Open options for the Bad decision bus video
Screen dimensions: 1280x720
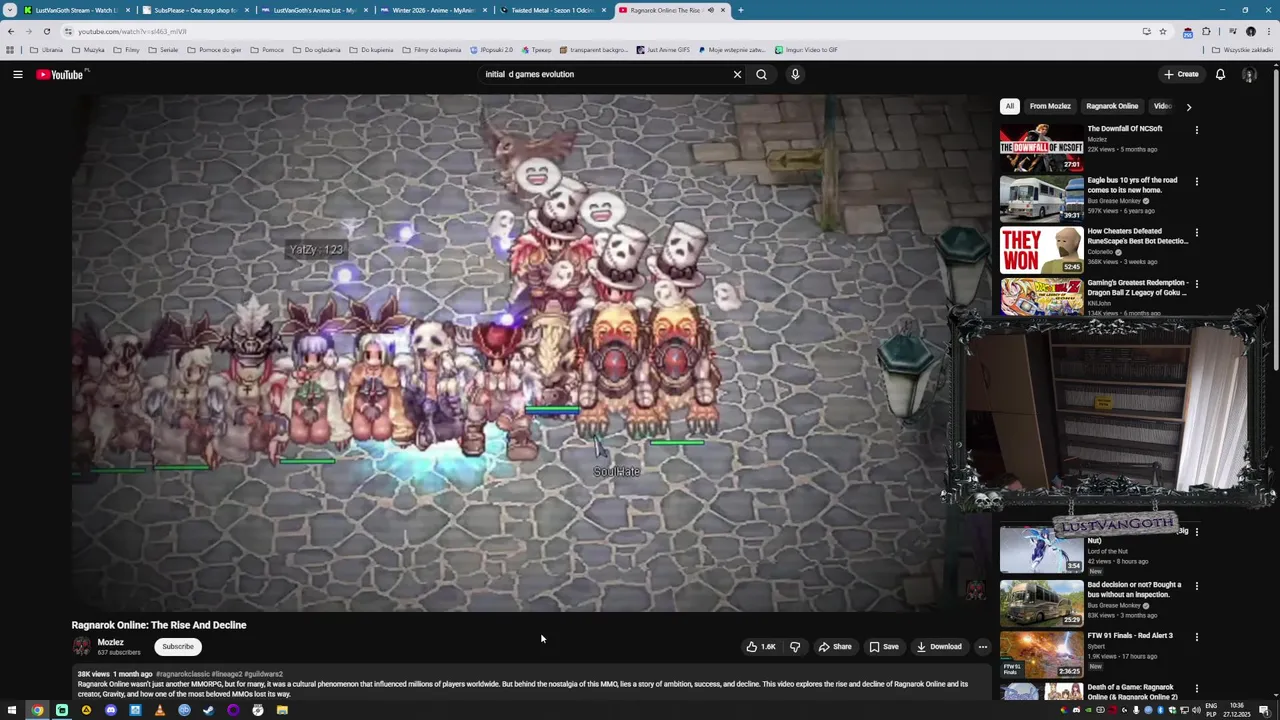pos(1197,586)
